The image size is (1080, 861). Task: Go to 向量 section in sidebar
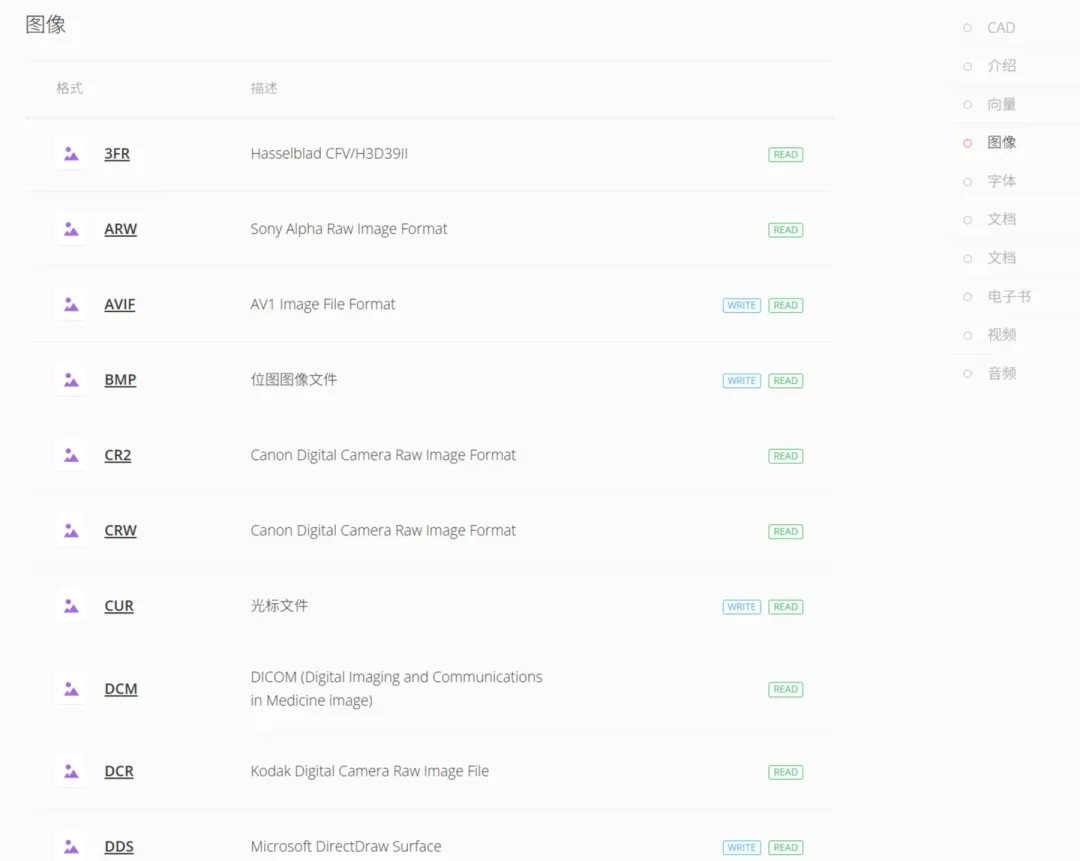click(1001, 104)
